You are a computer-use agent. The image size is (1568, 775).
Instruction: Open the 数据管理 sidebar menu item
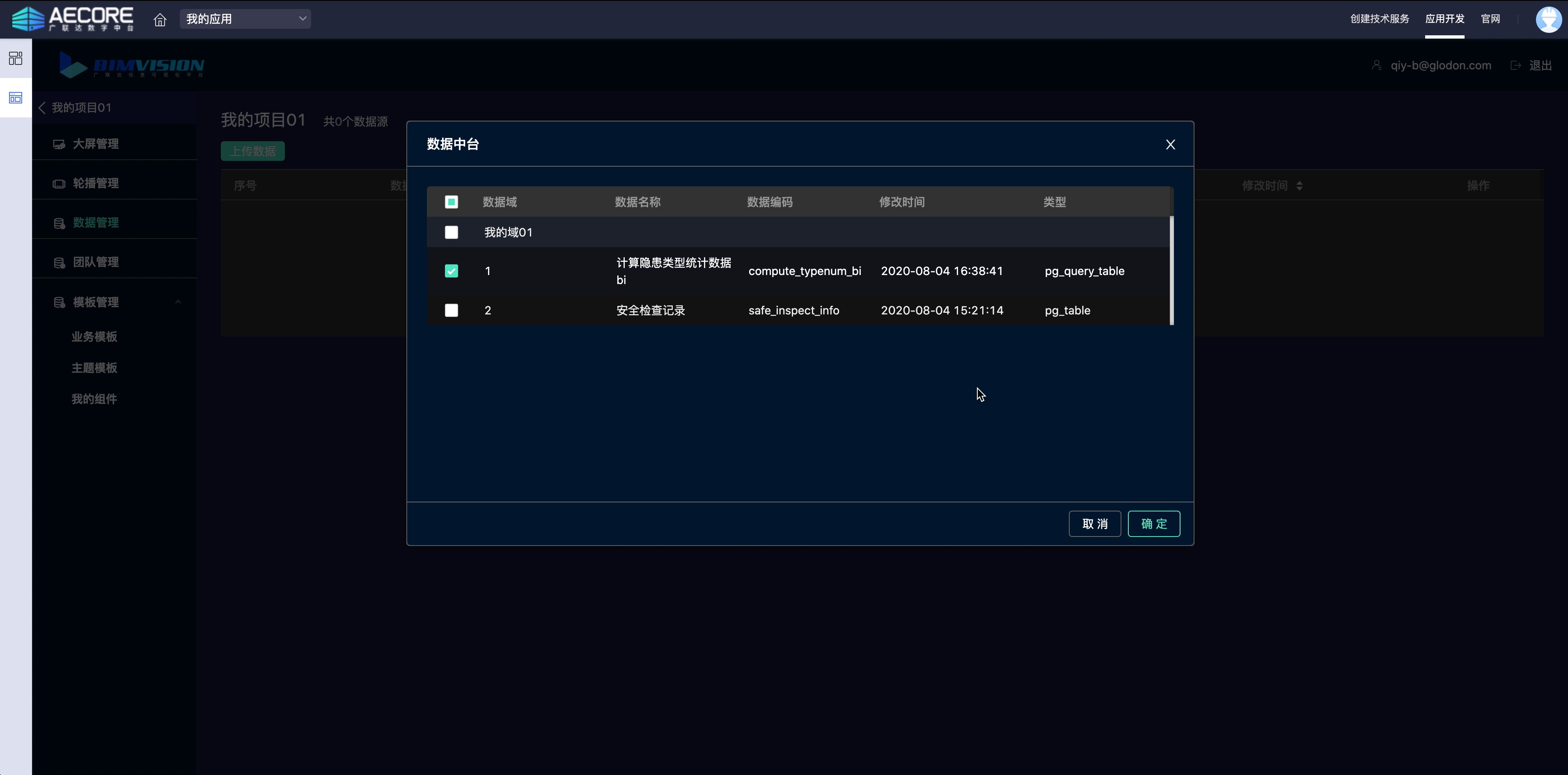(x=96, y=223)
